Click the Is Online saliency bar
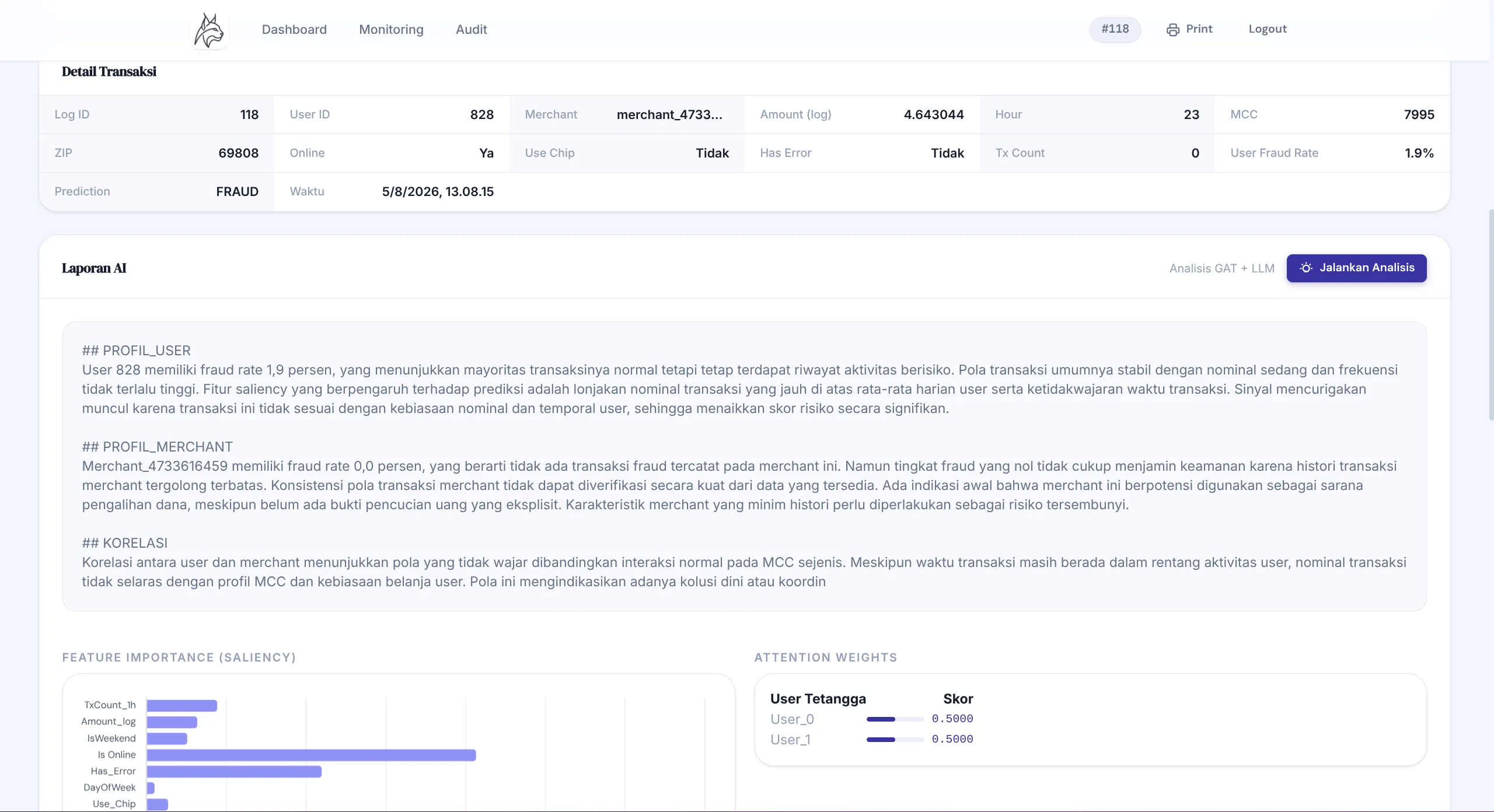The height and width of the screenshot is (812, 1494). tap(312, 755)
